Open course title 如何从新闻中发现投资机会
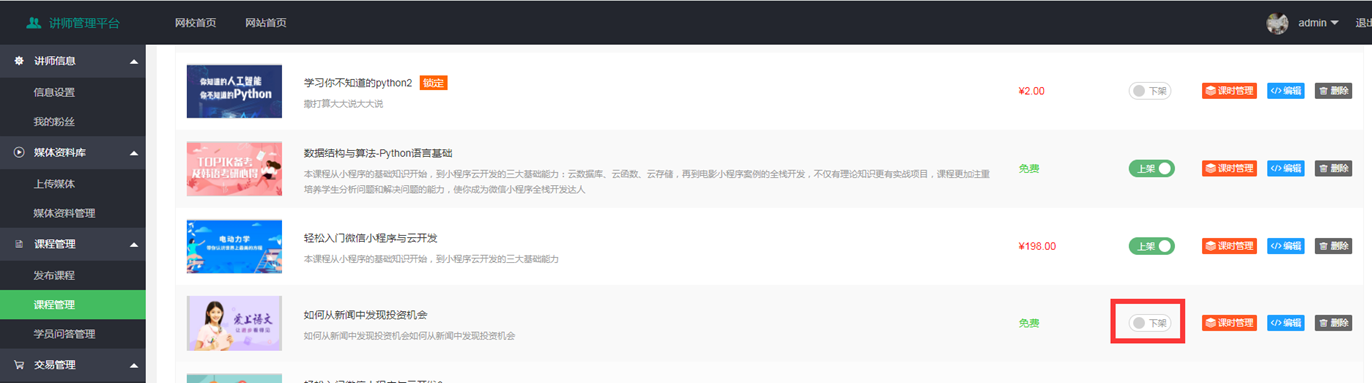 click(366, 315)
